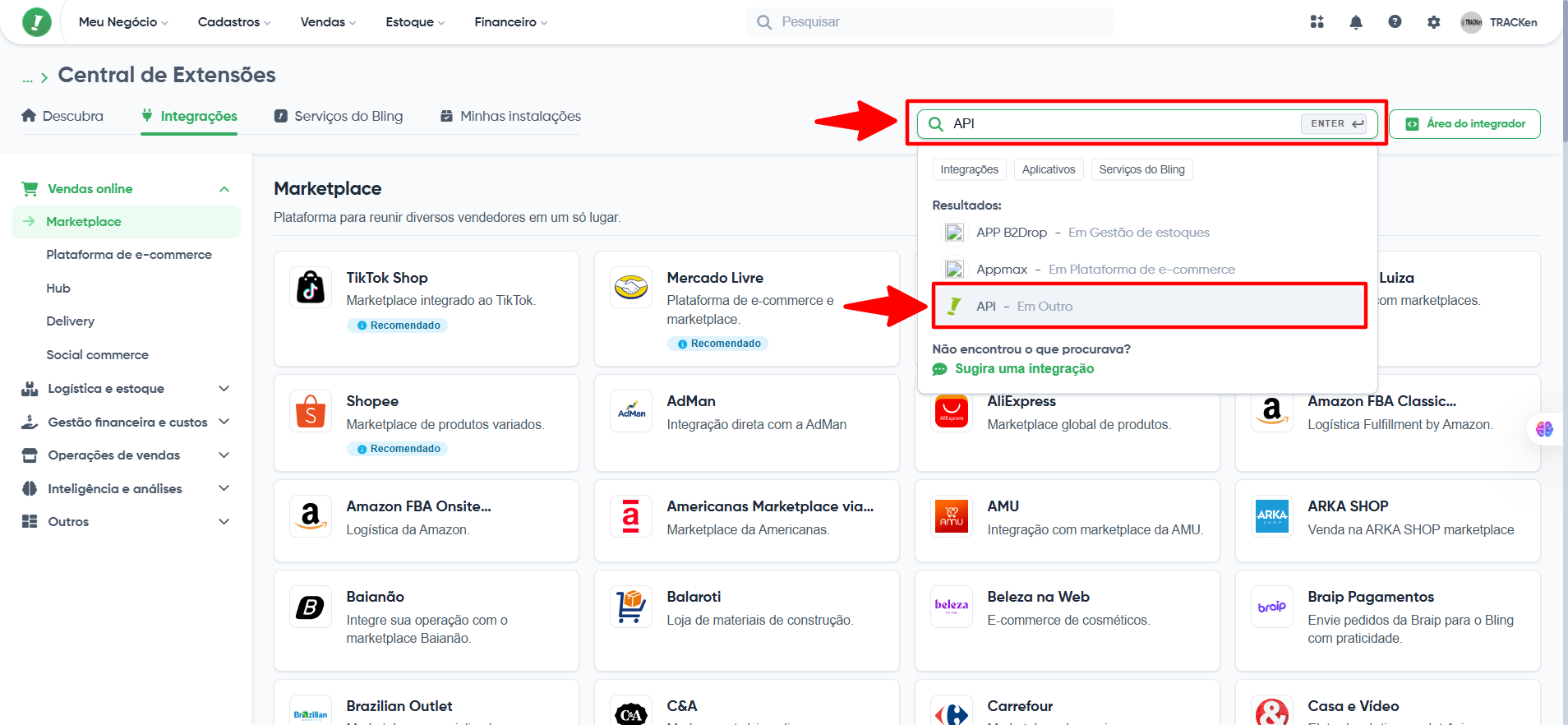Click the floating brain assistant icon
1568x725 pixels.
(1544, 428)
